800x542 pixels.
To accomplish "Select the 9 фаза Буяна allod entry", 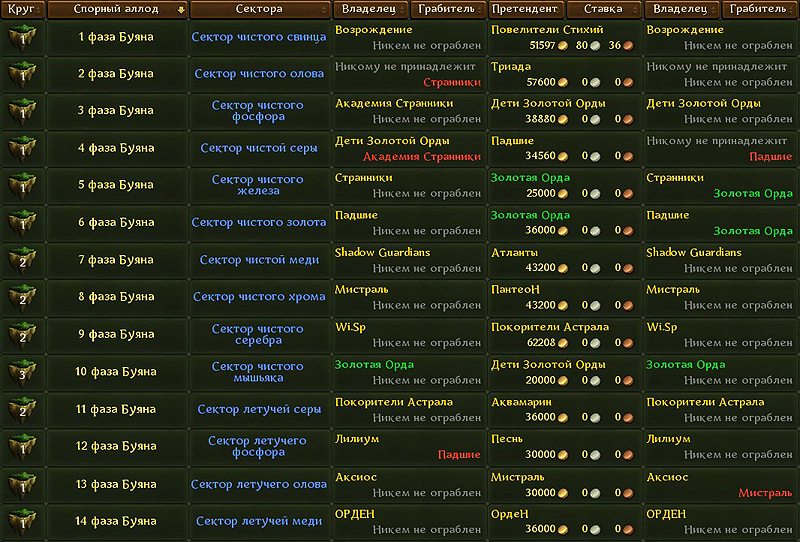I will (116, 335).
